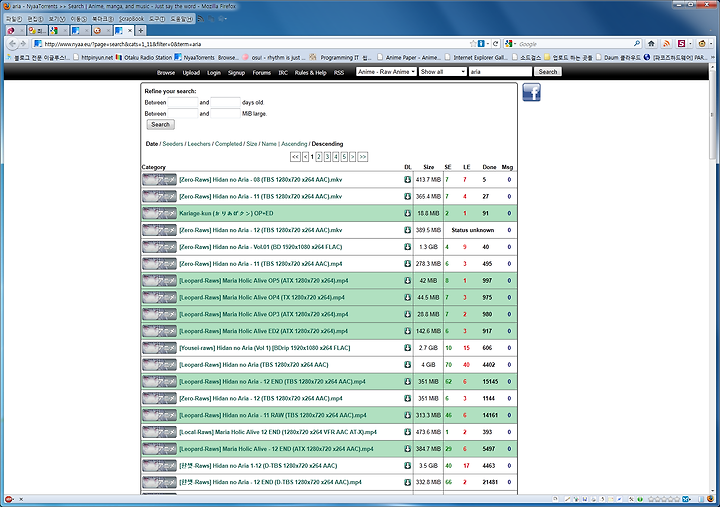The image size is (720, 507).
Task: Click the bookmark star in the address bar
Action: coord(473,44)
